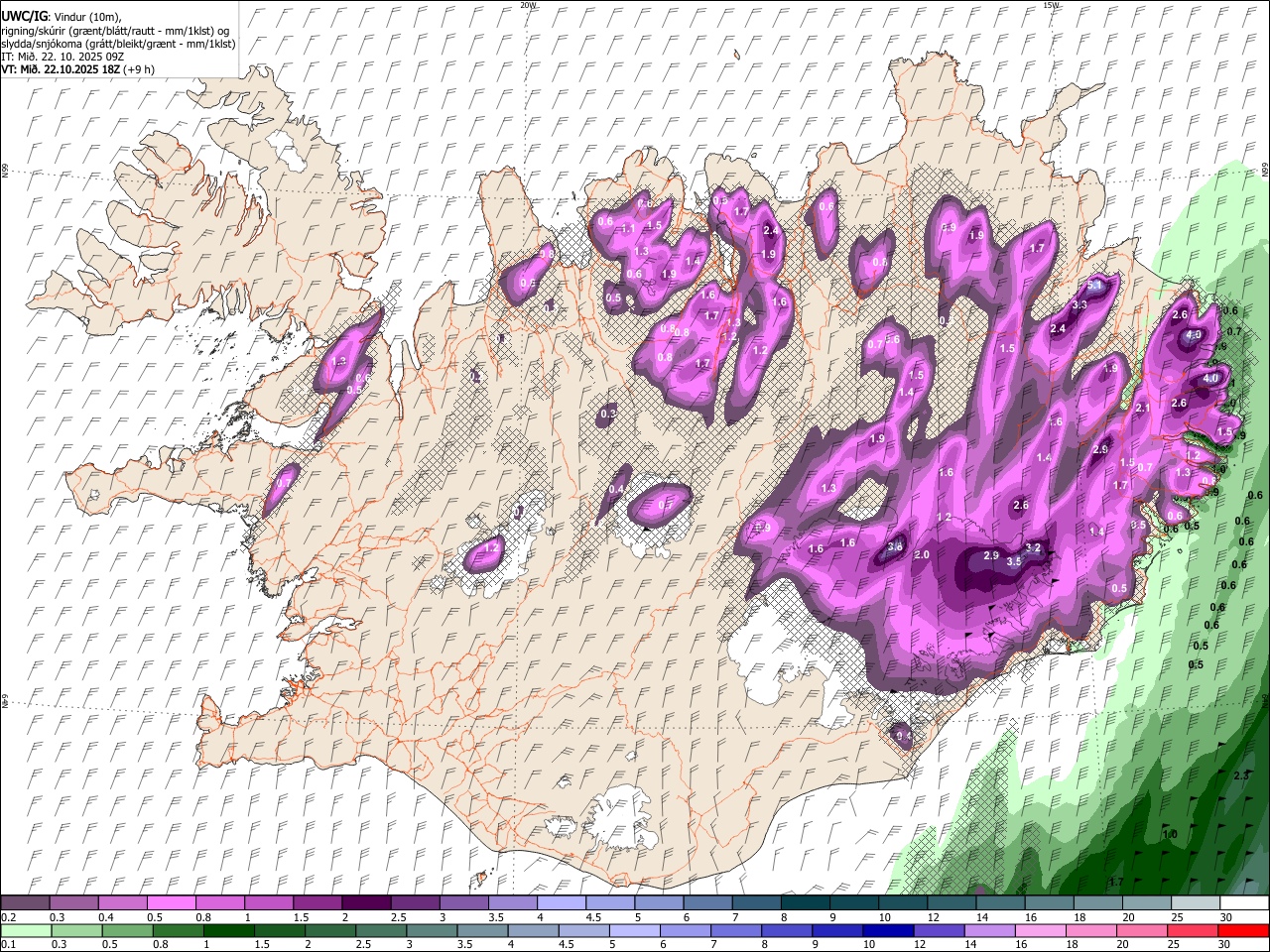The image size is (1270, 952).
Task: Pick the grey-purple 0.2 swatch in upper legend
Action: click(x=25, y=902)
